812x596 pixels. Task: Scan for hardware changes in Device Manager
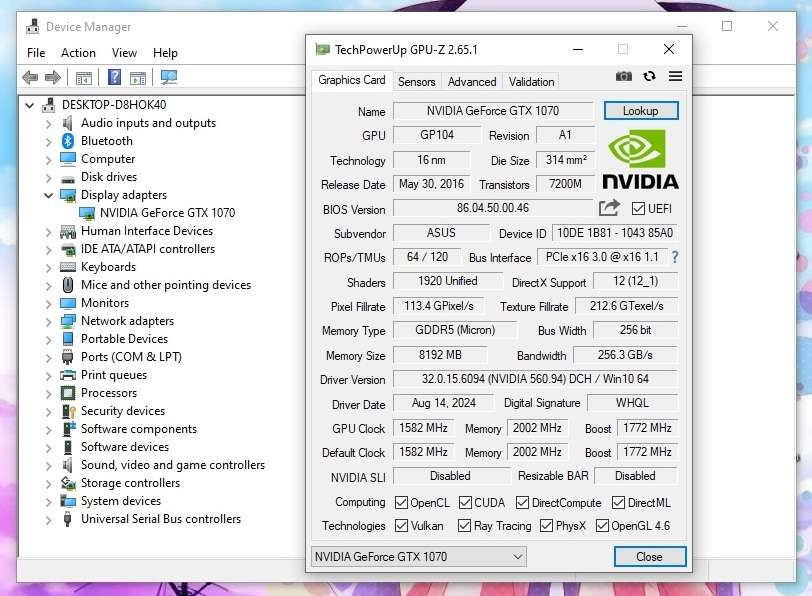point(170,77)
